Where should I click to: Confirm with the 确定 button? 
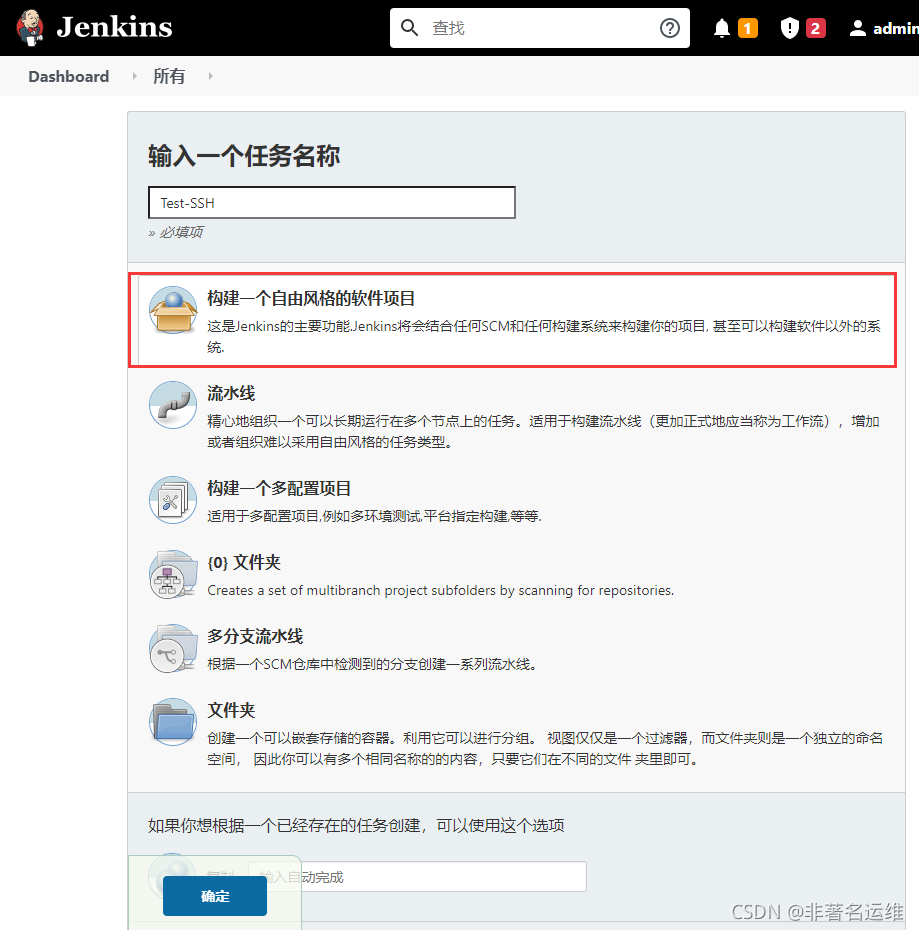click(215, 896)
